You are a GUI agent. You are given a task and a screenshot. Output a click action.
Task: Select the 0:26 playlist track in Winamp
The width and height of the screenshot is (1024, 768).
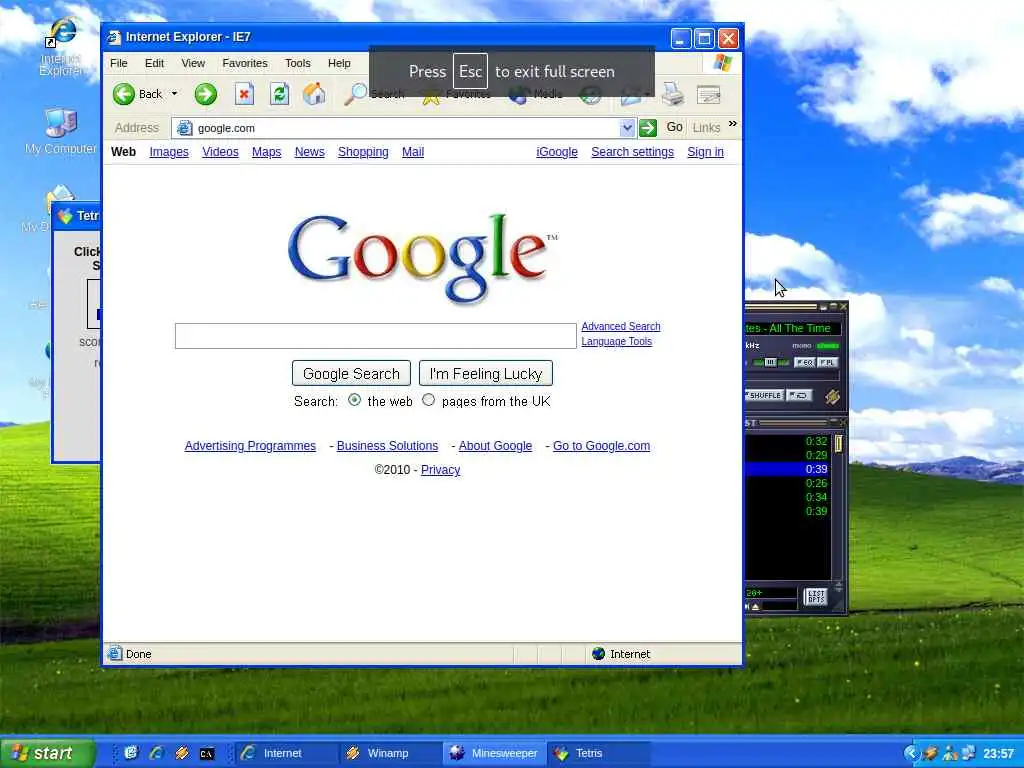tap(788, 483)
